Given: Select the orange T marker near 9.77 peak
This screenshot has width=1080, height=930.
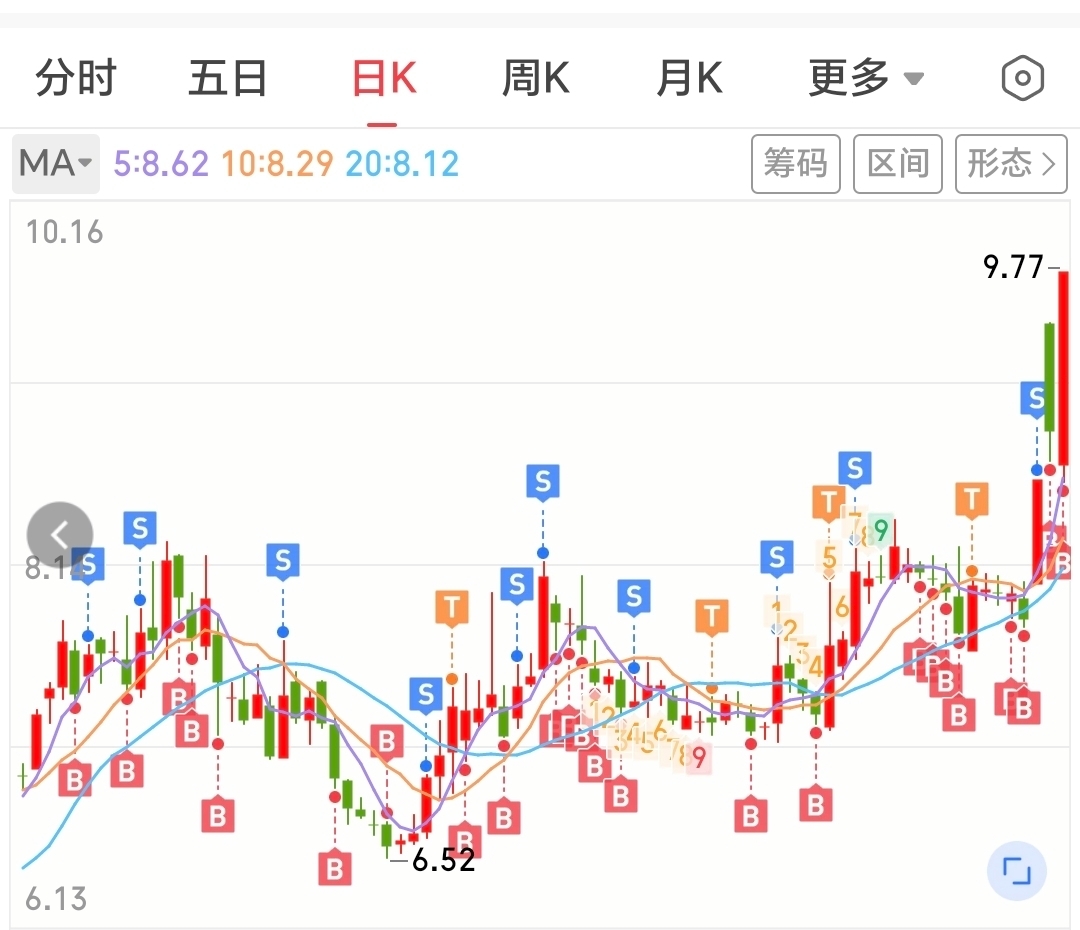Looking at the screenshot, I should pyautogui.click(x=972, y=499).
